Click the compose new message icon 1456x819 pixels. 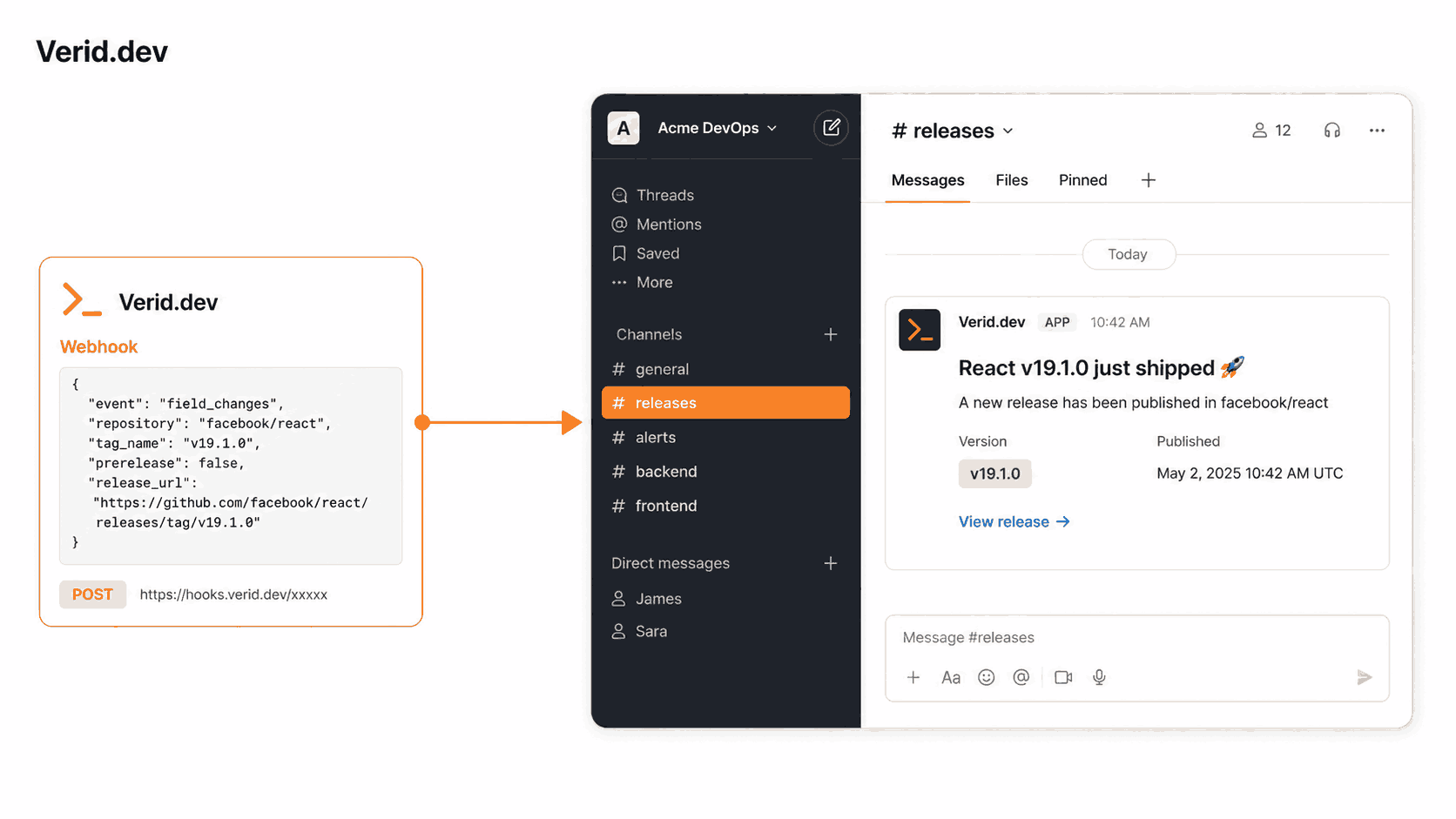pos(831,128)
